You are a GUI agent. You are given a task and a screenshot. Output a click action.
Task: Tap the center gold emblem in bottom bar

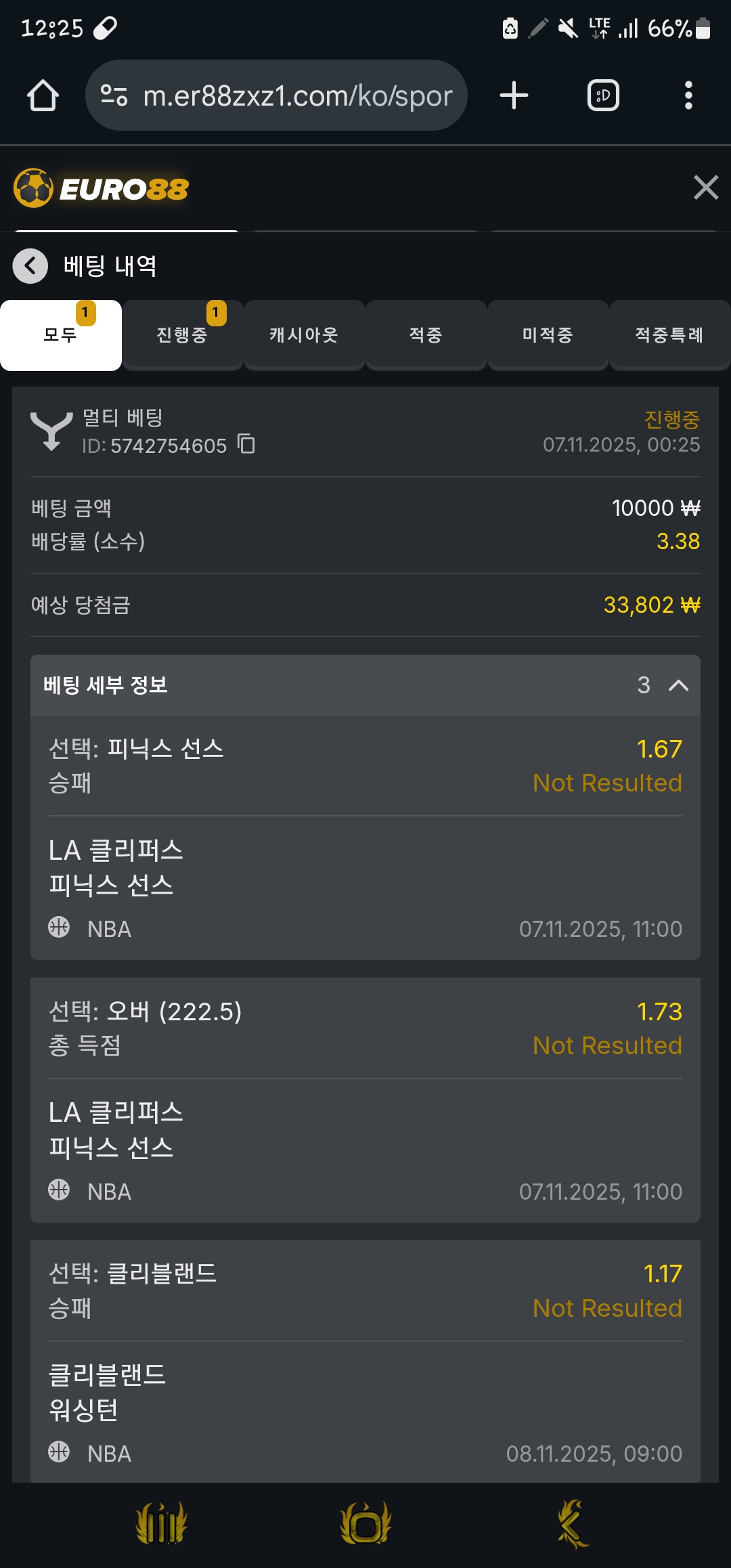(365, 1523)
